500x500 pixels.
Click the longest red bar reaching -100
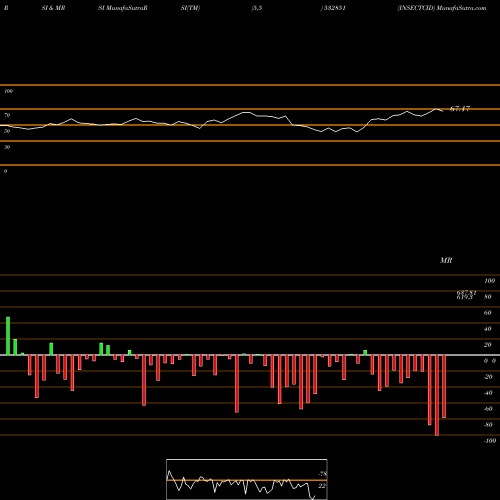437,395
